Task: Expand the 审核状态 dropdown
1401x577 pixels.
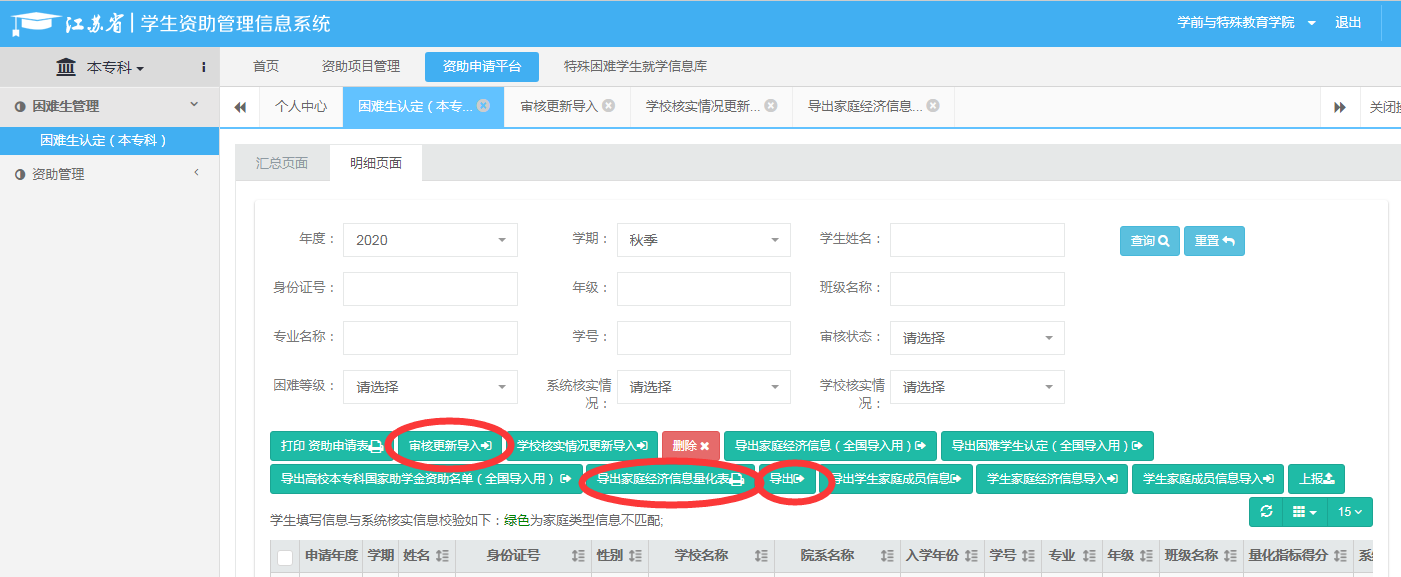Action: pos(976,338)
